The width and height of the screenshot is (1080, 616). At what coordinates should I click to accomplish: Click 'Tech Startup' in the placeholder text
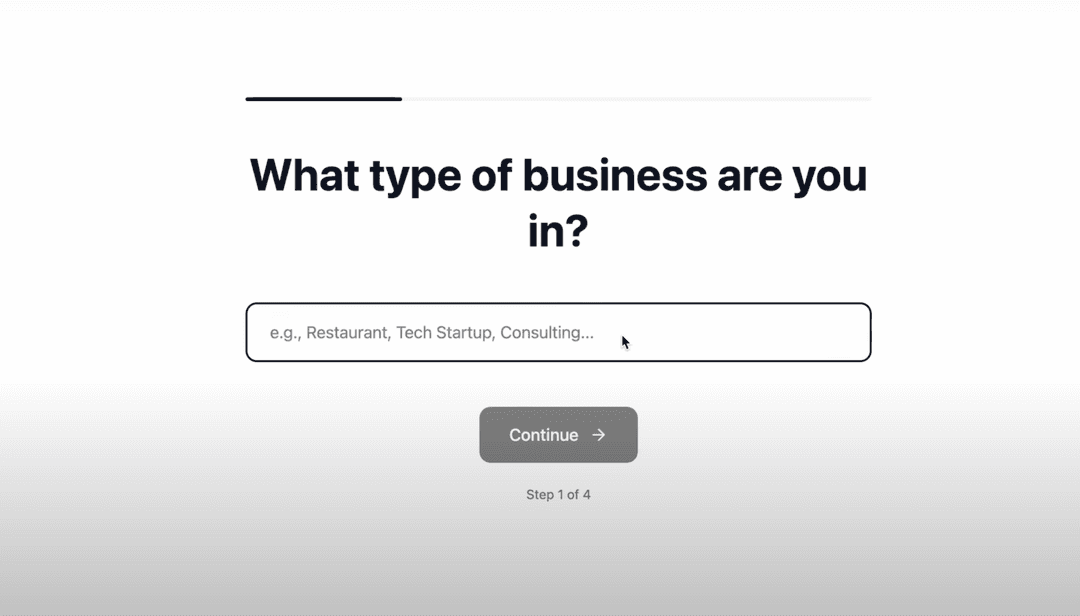[x=443, y=333]
